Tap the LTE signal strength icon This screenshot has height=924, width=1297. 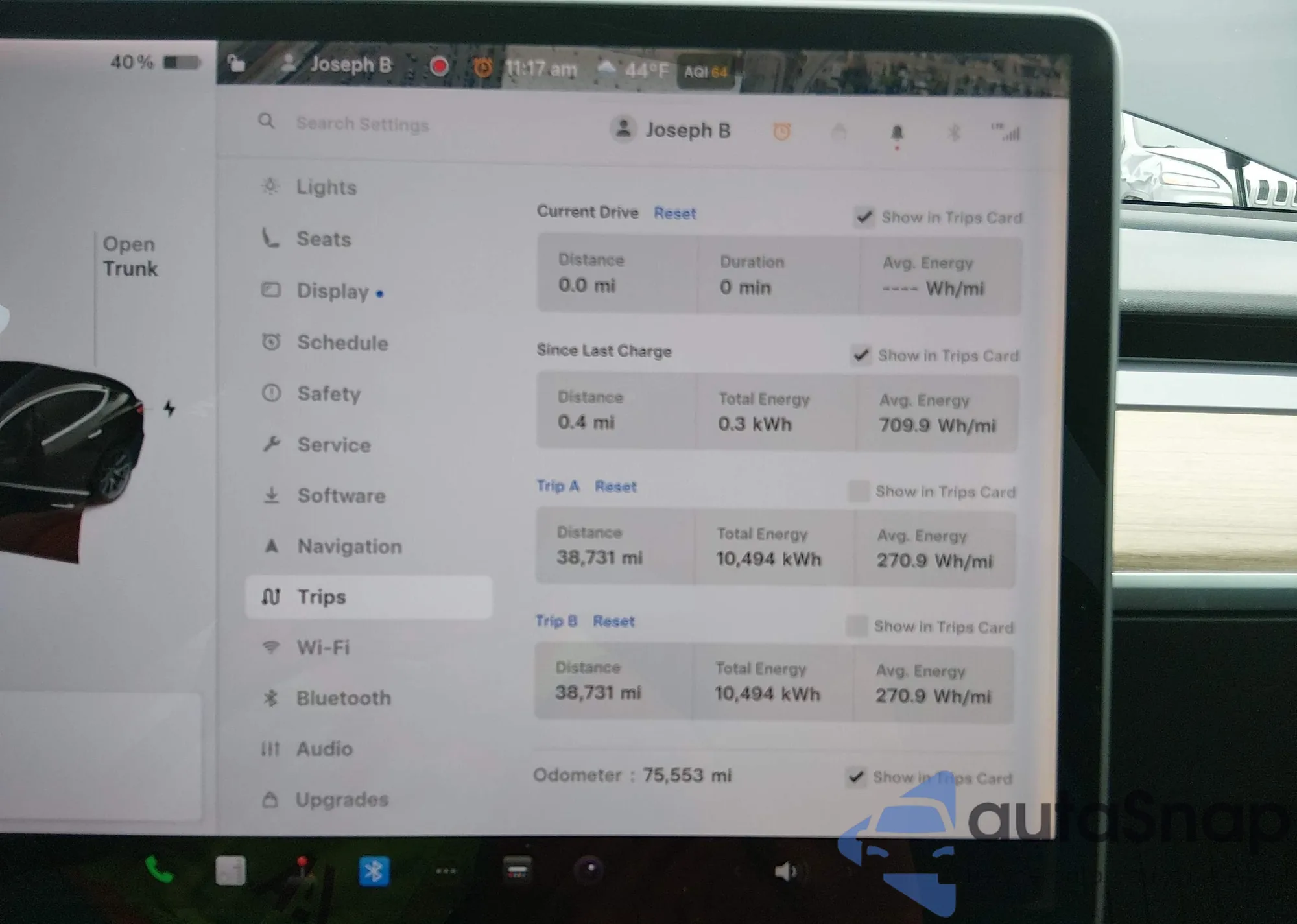pyautogui.click(x=1006, y=132)
